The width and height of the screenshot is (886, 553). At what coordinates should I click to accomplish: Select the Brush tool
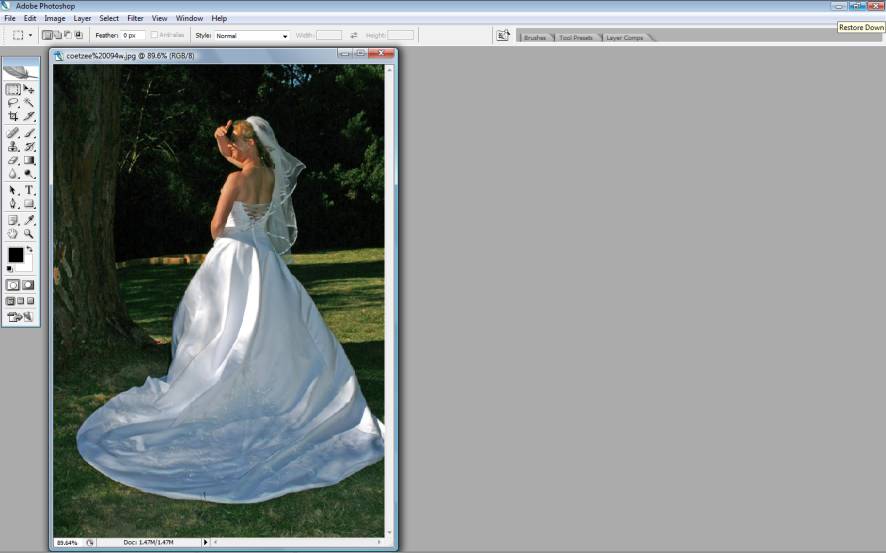click(x=29, y=133)
